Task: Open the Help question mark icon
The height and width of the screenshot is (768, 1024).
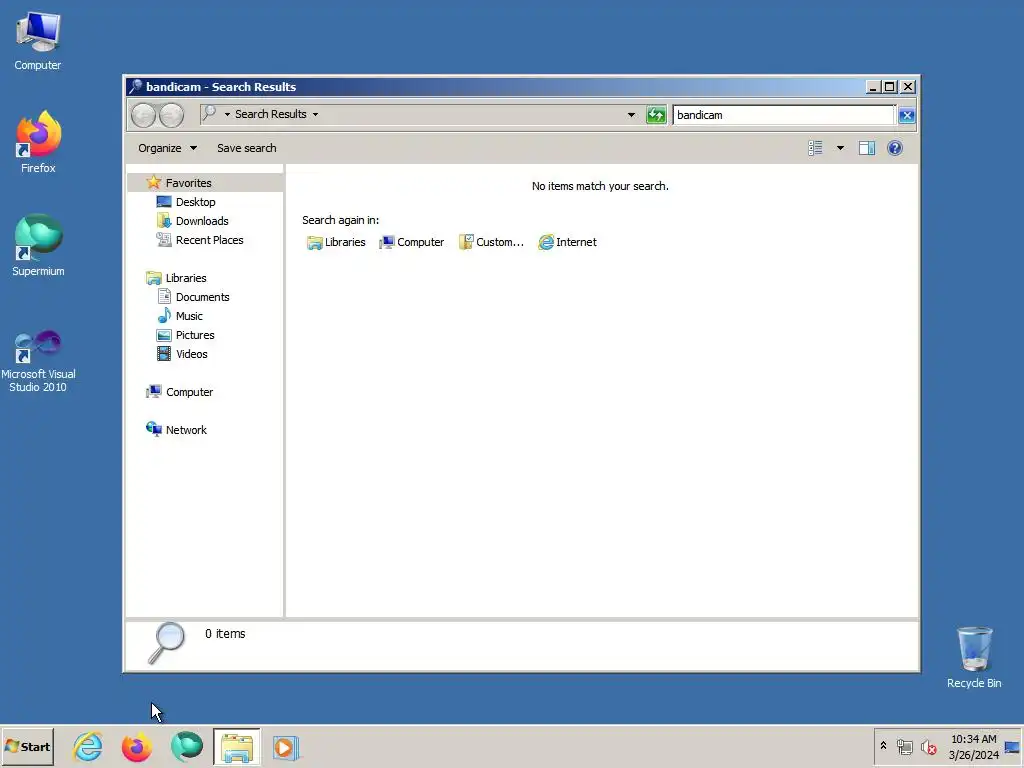Action: coord(895,148)
